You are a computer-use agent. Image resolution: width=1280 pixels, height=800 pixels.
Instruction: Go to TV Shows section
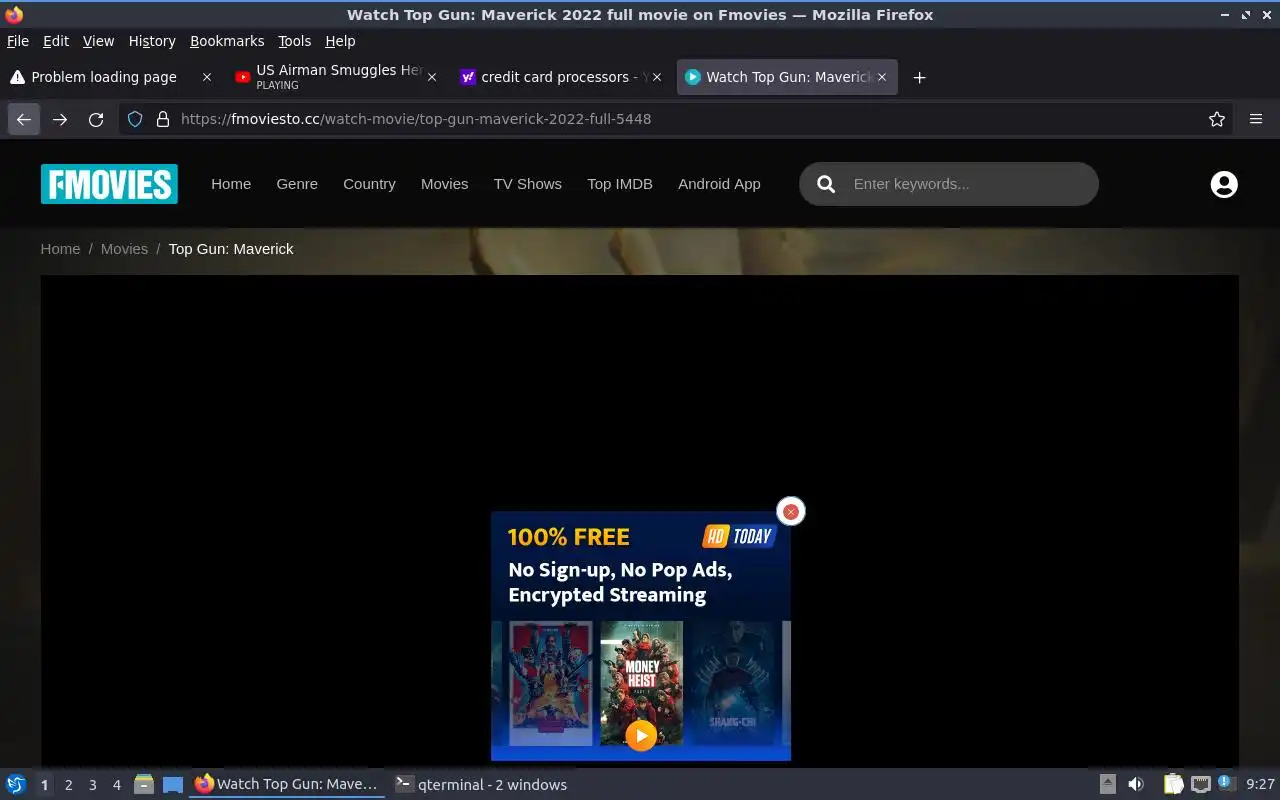pos(527,184)
